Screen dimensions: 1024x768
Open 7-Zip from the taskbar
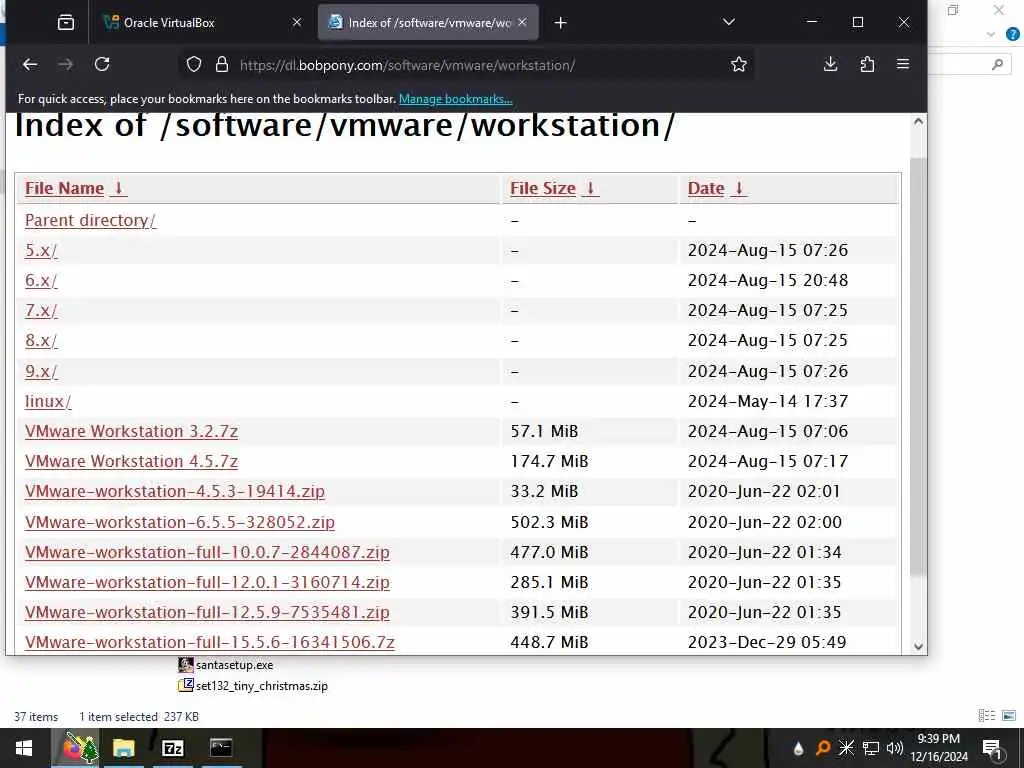(172, 748)
